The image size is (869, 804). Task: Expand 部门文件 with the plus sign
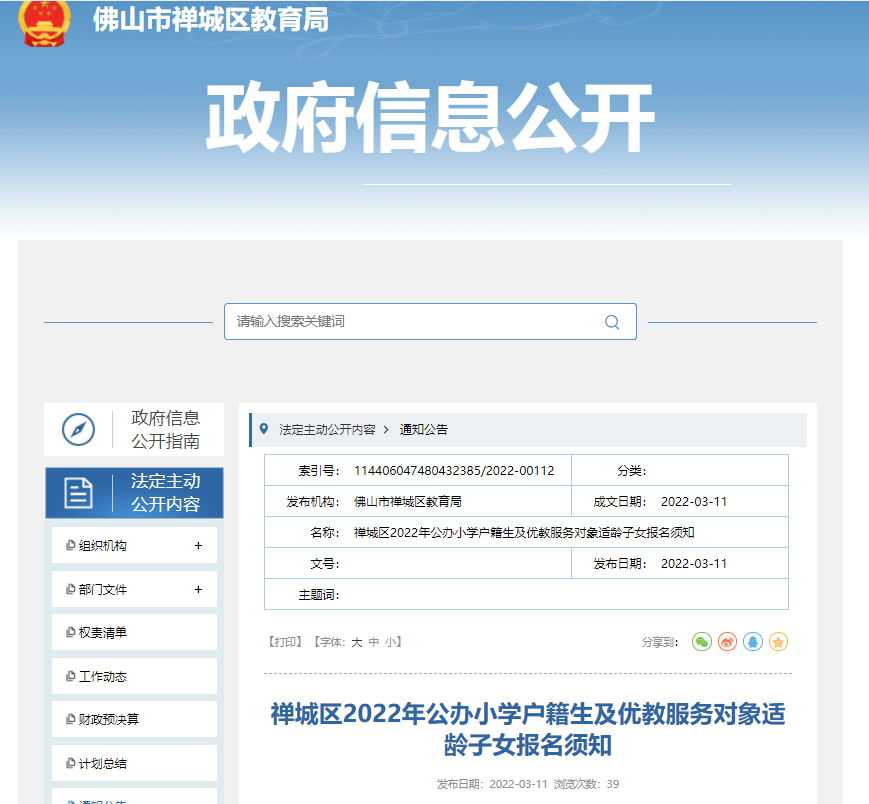[x=198, y=590]
